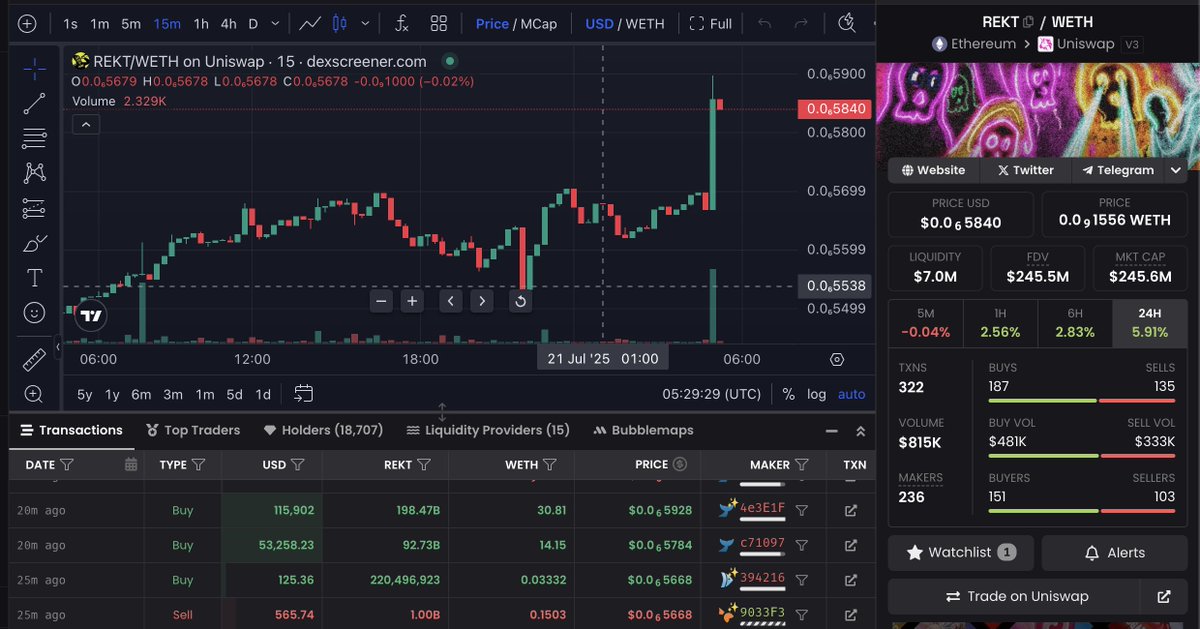1200x629 pixels.
Task: Select the pattern drawing tool
Action: (x=34, y=173)
